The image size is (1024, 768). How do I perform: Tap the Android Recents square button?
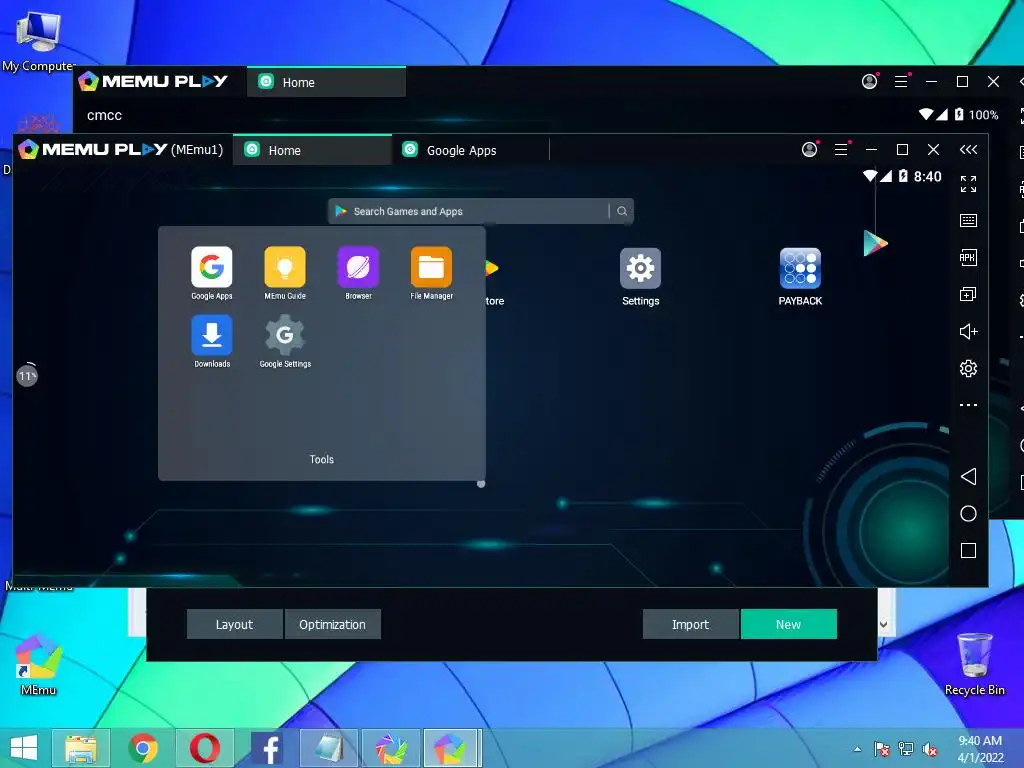pyautogui.click(x=968, y=551)
